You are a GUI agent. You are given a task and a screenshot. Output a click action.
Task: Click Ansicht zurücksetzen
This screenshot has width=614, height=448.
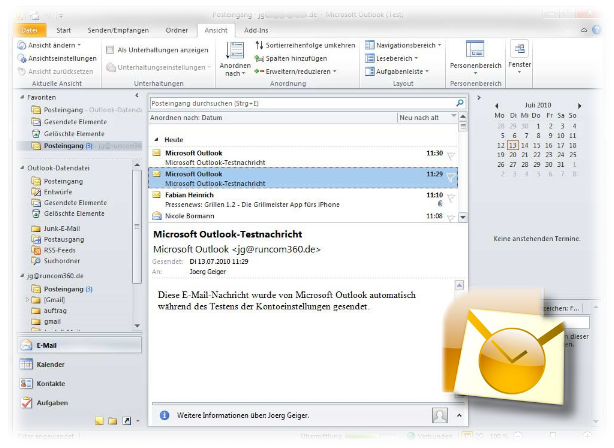tap(56, 71)
